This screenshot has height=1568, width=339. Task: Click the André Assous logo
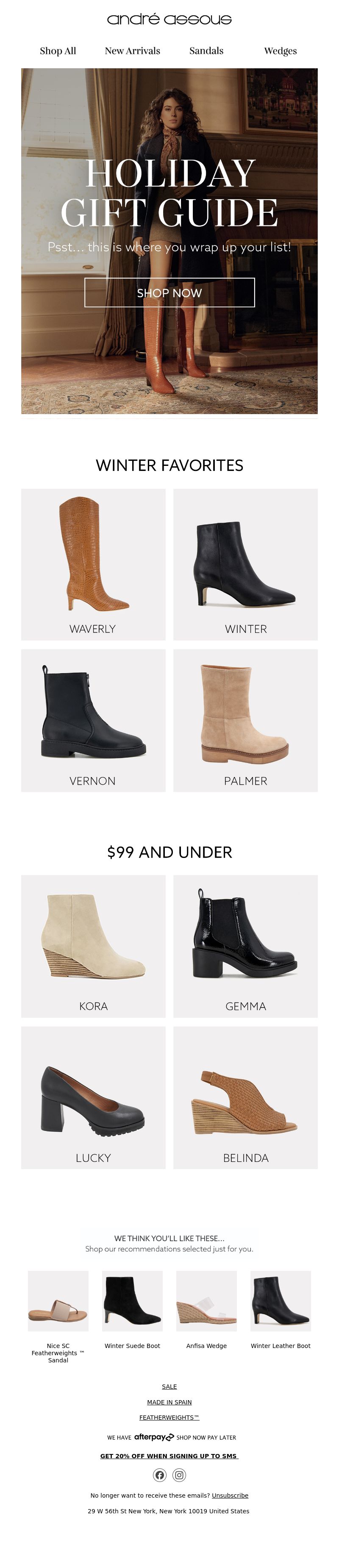[x=169, y=19]
